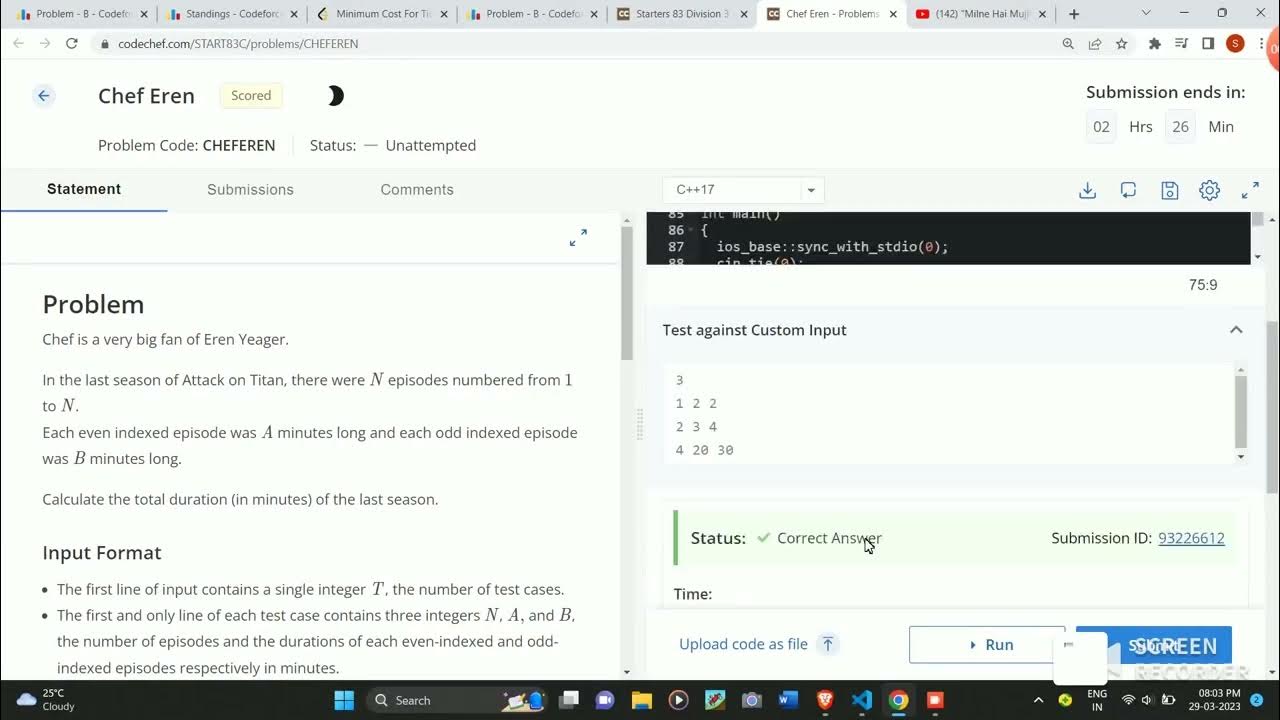Bookmark this page with the star icon

[x=1122, y=44]
